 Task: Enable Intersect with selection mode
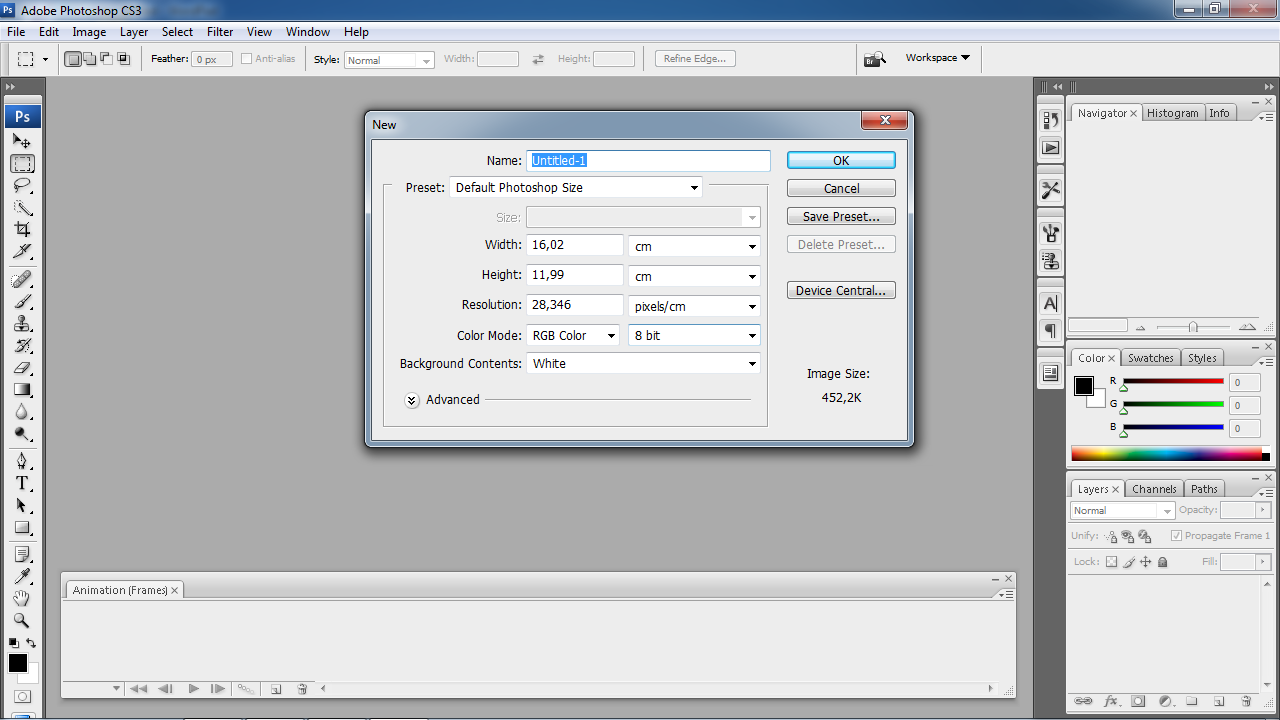(x=124, y=59)
